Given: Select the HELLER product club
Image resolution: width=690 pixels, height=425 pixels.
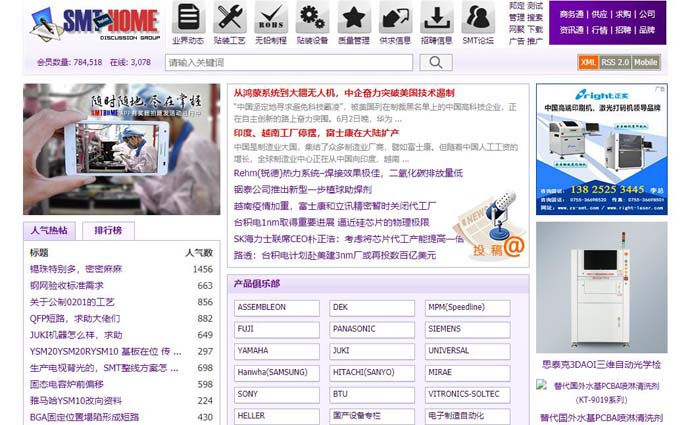Looking at the screenshot, I should point(277,416).
